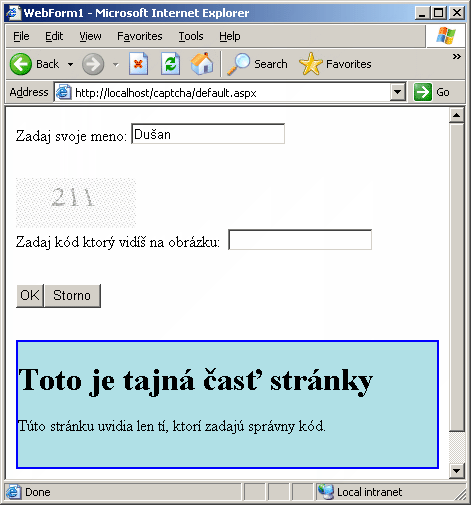This screenshot has height=505, width=471.
Task: Click the Done status bar page icon
Action: point(13,492)
